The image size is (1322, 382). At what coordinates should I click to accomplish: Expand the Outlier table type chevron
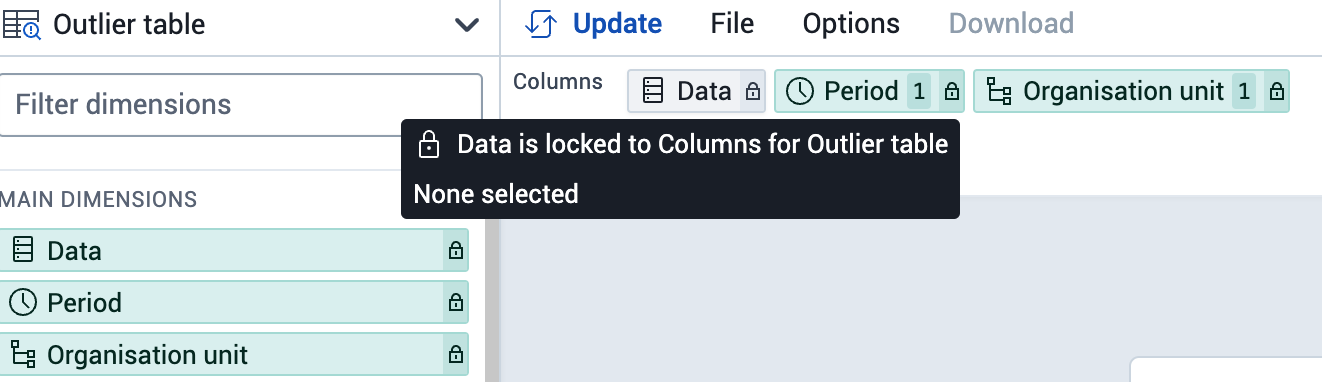[x=467, y=25]
